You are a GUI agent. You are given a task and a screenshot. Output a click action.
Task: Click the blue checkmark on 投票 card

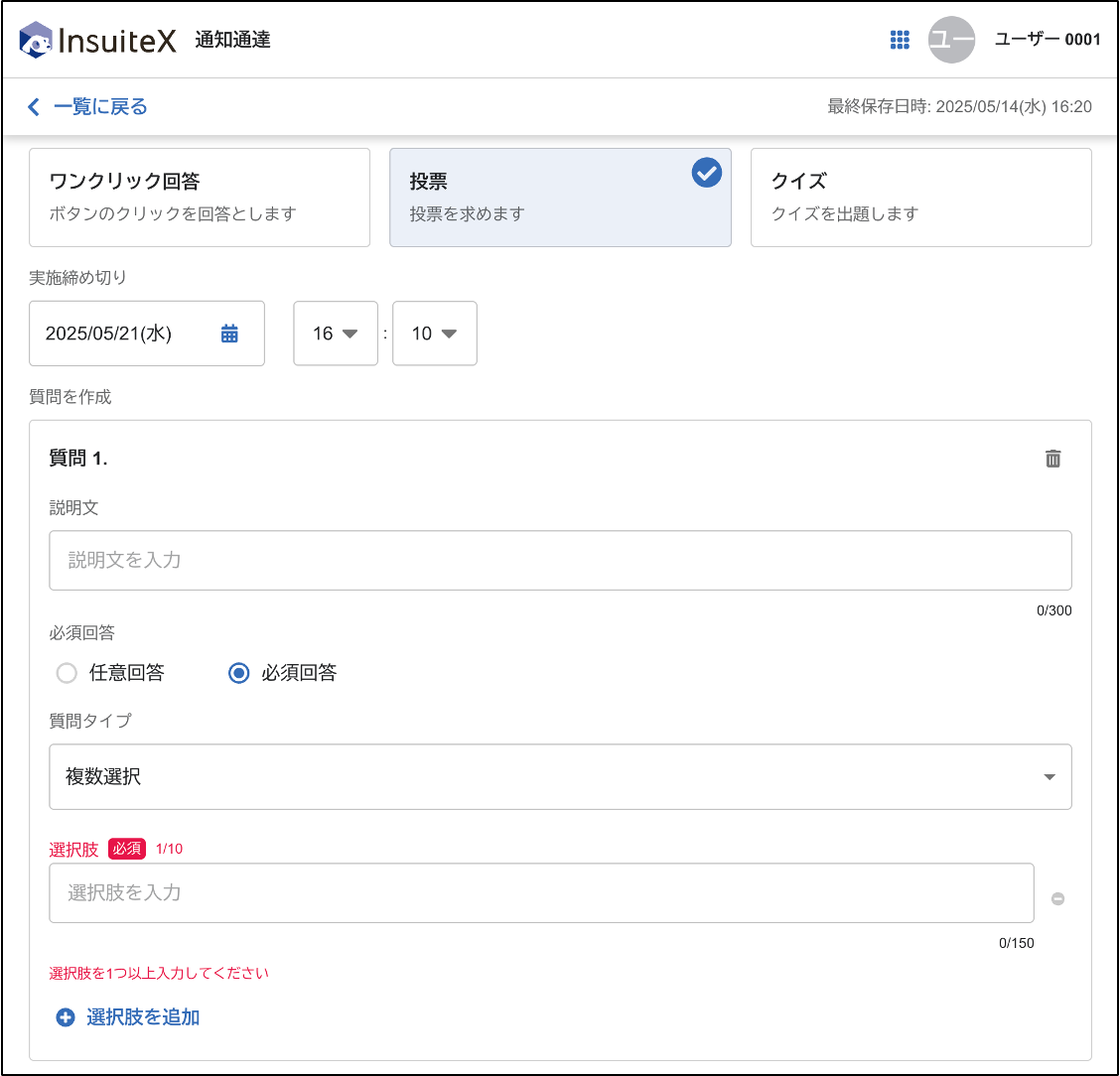tap(706, 173)
